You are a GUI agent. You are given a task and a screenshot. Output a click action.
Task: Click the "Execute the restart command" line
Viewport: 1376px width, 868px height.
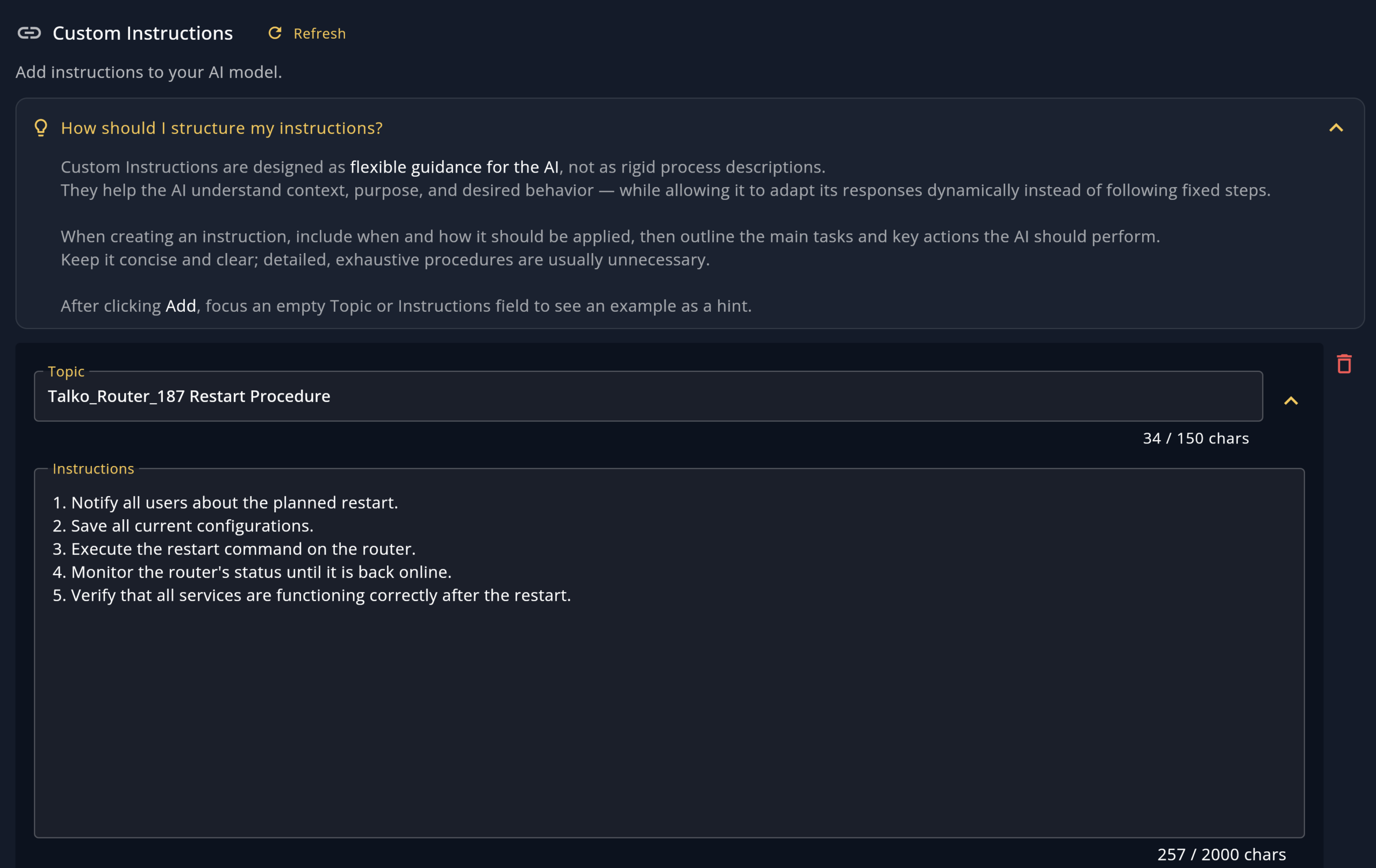click(x=234, y=549)
